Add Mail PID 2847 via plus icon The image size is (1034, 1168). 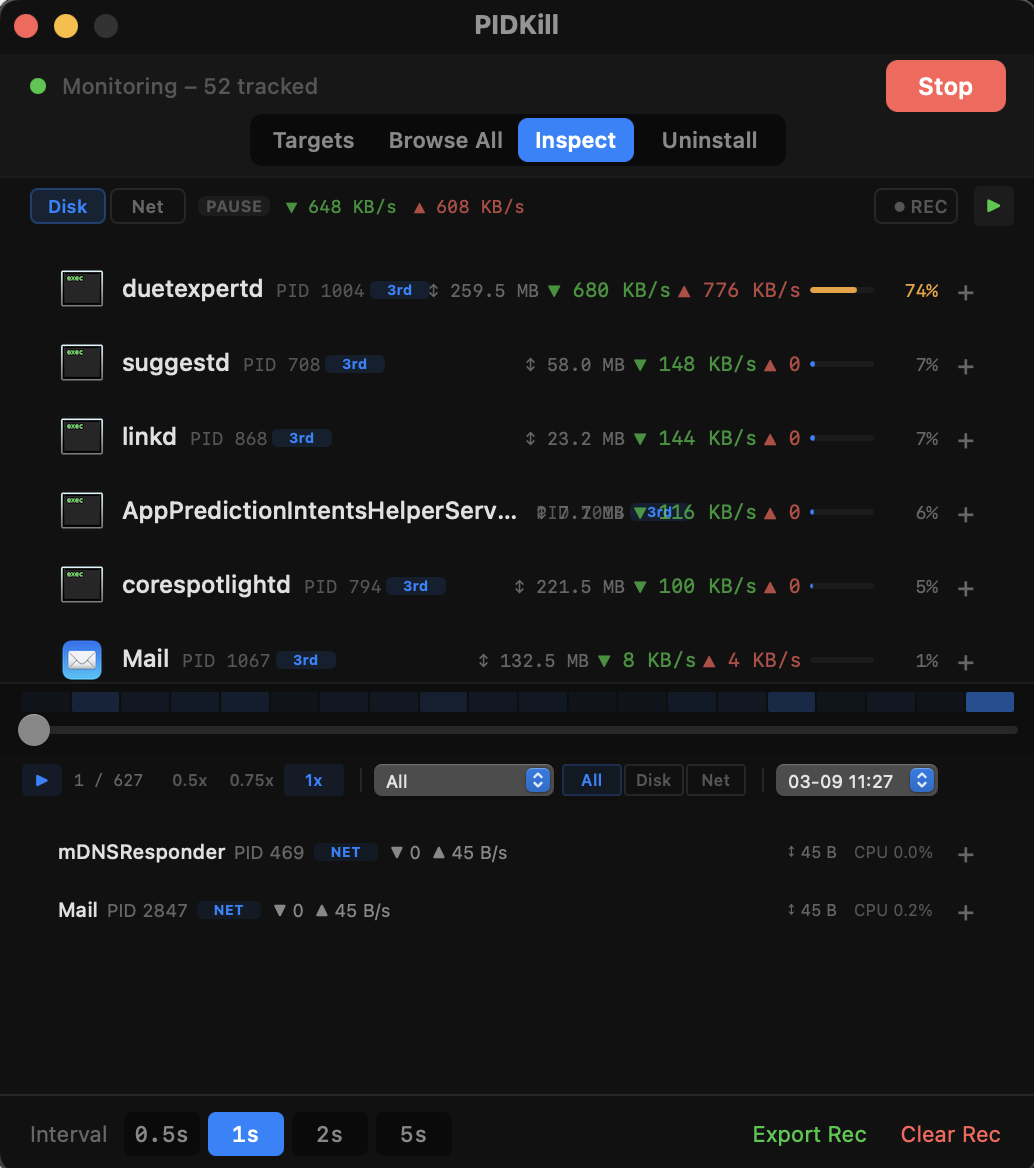(x=965, y=912)
